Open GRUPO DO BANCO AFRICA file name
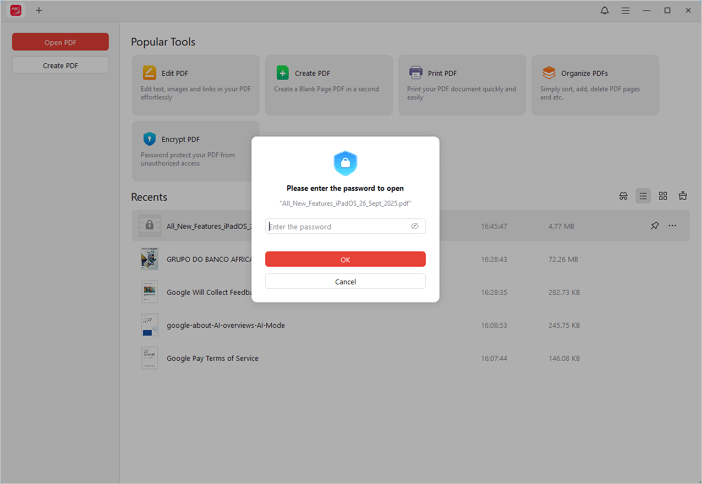 point(209,259)
